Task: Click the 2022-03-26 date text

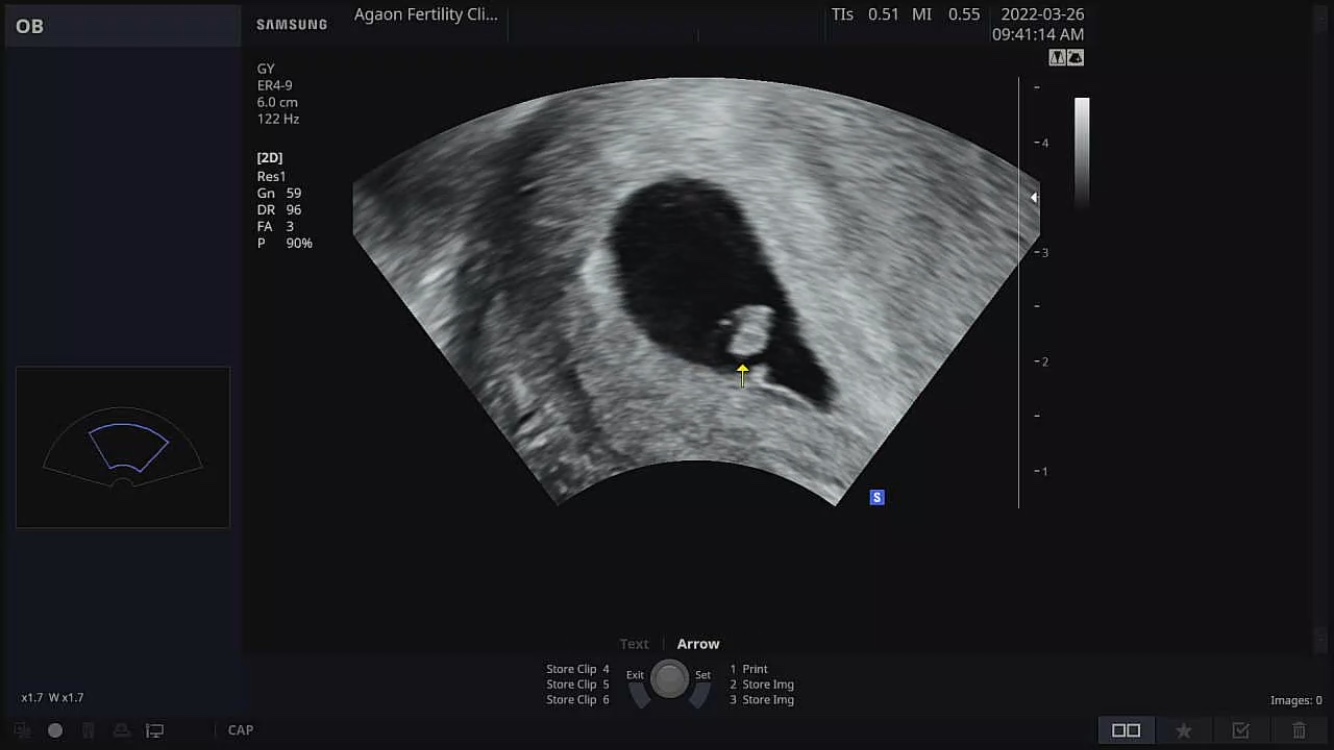Action: 1044,15
